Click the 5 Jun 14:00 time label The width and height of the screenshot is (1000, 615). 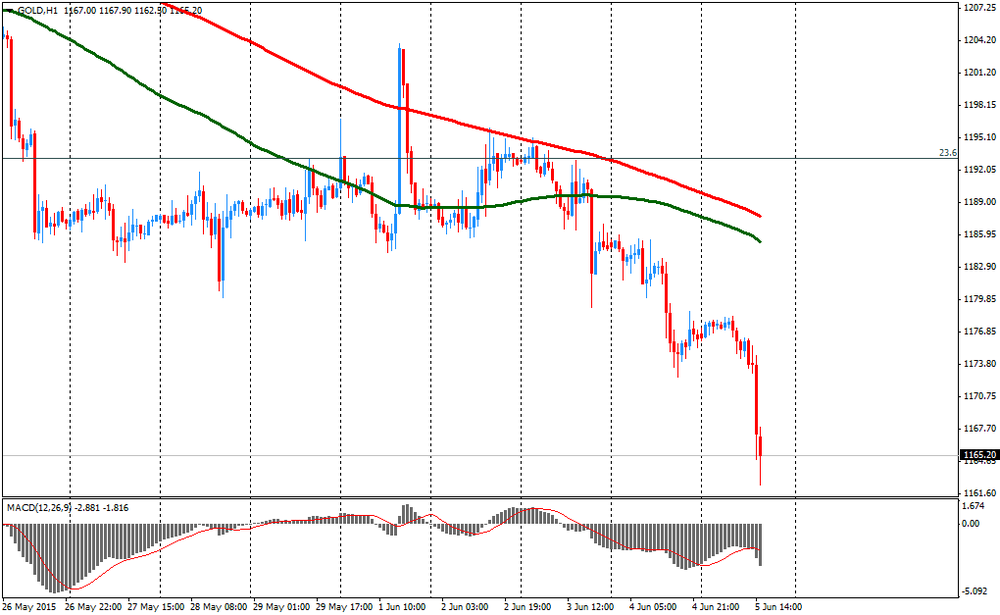(778, 607)
